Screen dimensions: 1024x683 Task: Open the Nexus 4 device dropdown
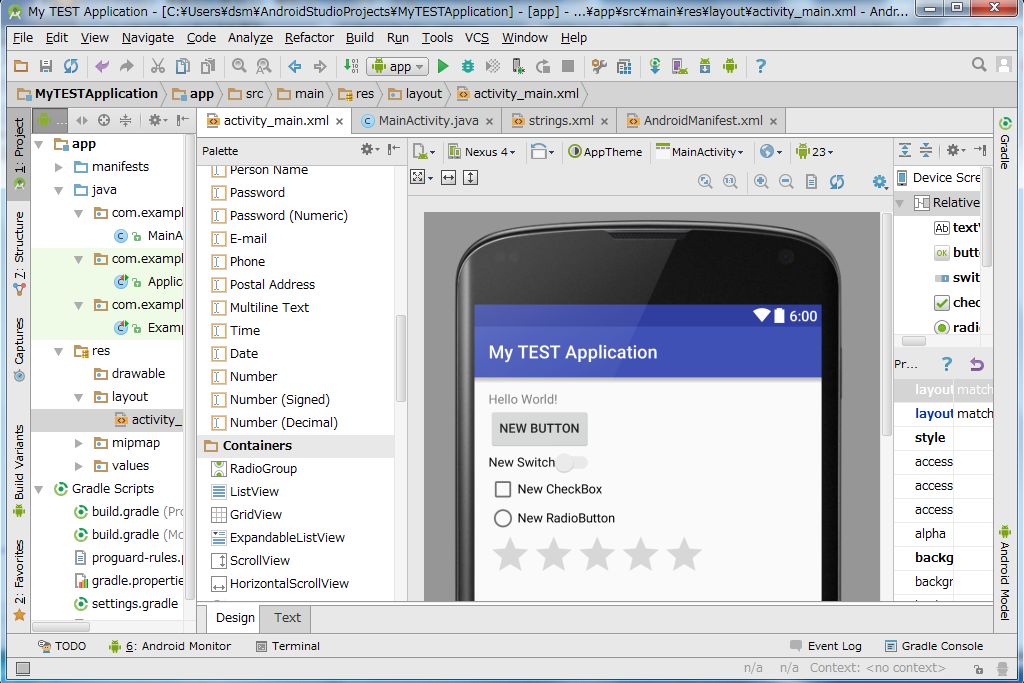(482, 151)
